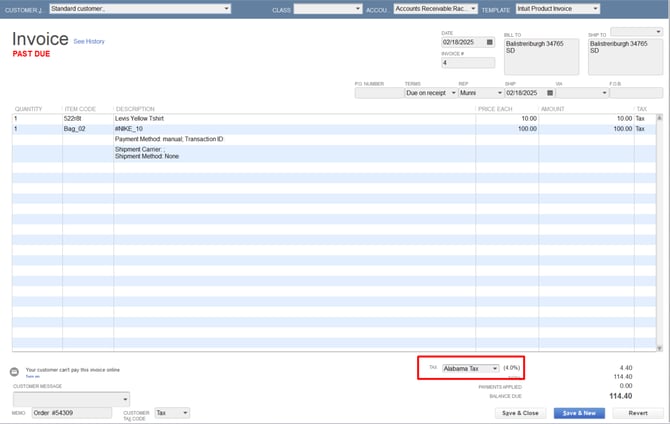Click the scroll up arrow of line items
This screenshot has width=670, height=424.
659,109
